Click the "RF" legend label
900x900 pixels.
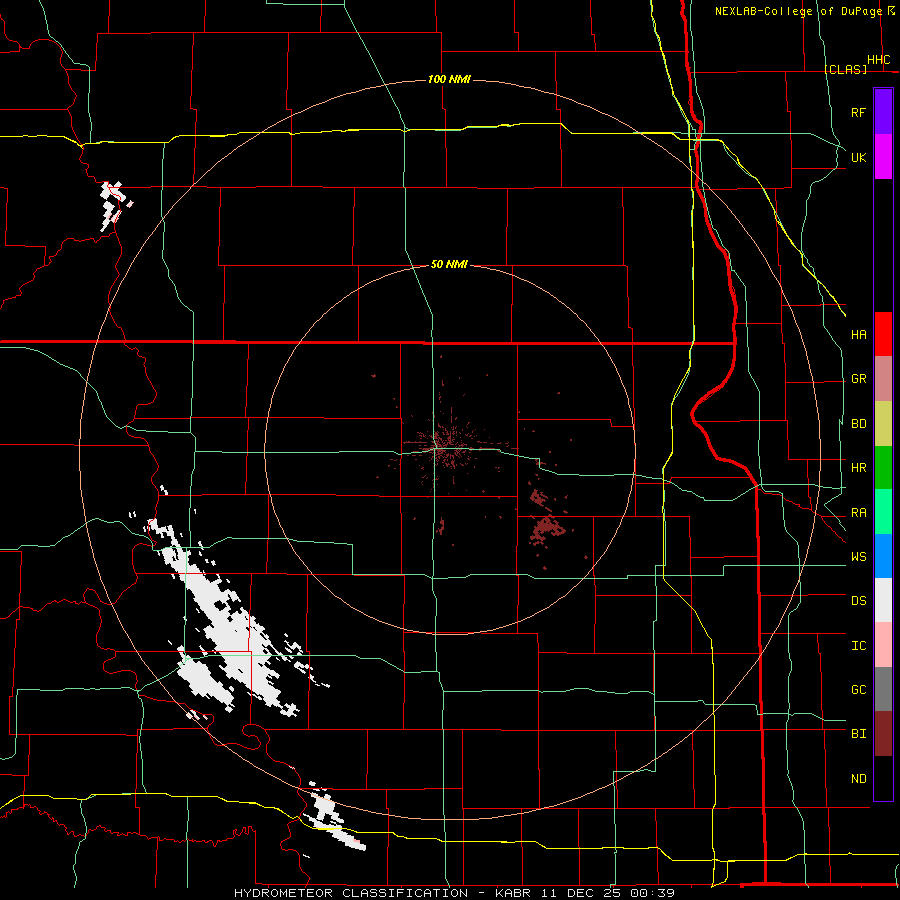pos(859,113)
